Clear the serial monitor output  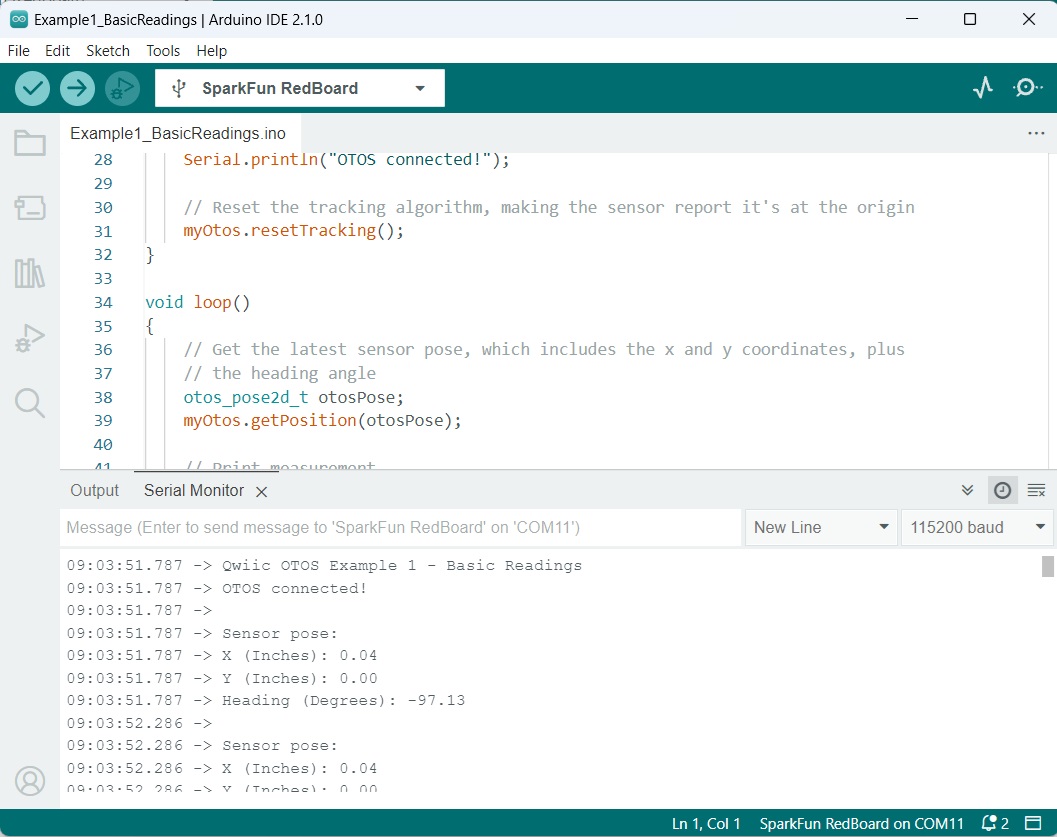(1036, 490)
